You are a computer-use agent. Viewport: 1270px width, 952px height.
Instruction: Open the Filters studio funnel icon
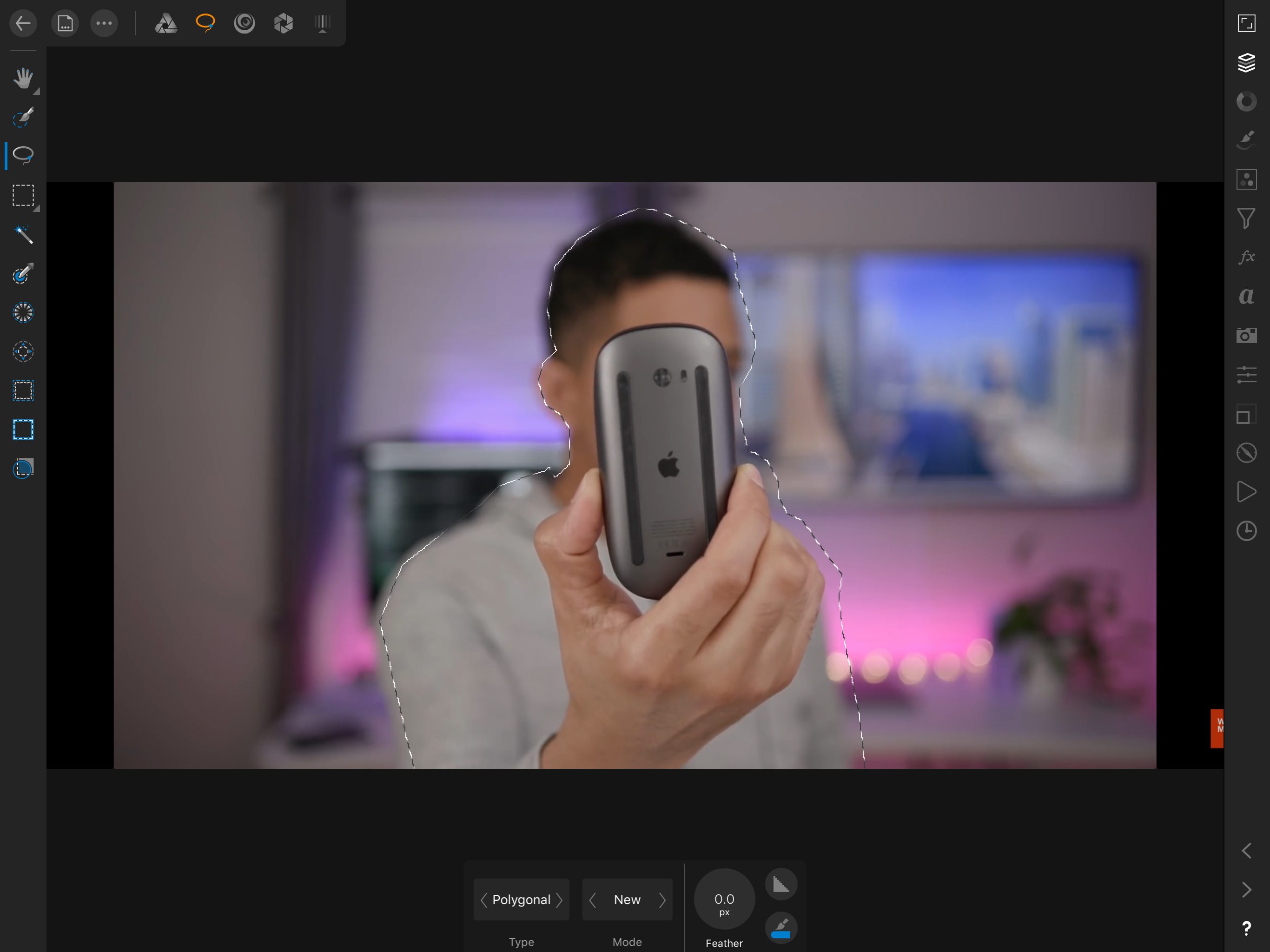point(1246,219)
